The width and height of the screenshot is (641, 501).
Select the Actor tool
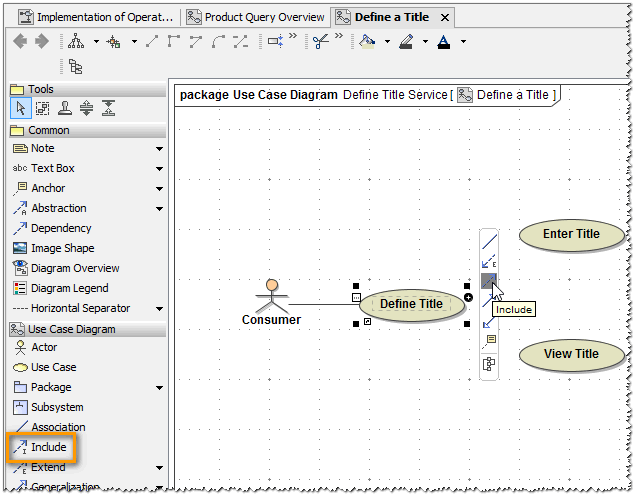[x=44, y=347]
